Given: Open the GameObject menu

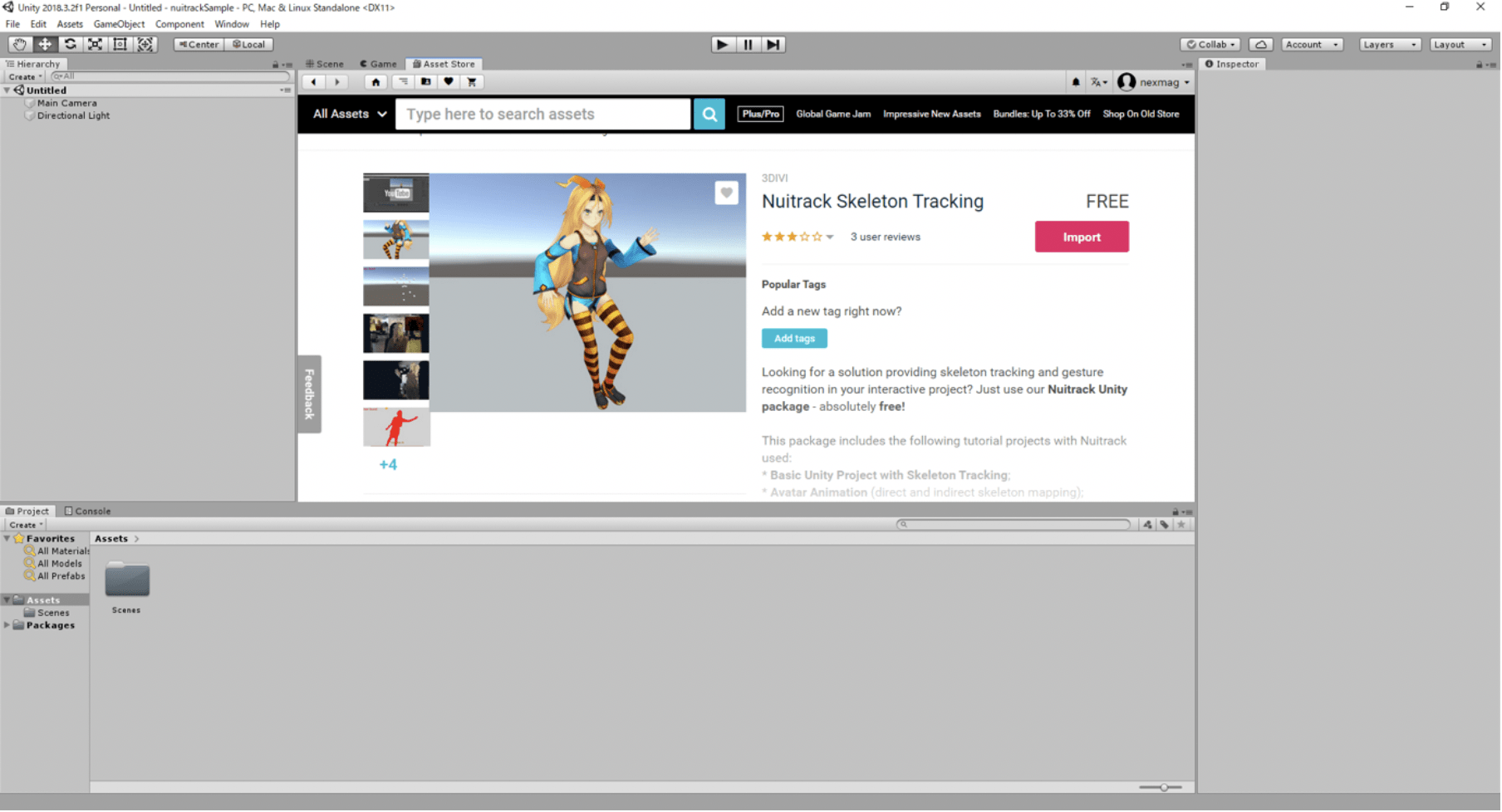Looking at the screenshot, I should pyautogui.click(x=119, y=24).
